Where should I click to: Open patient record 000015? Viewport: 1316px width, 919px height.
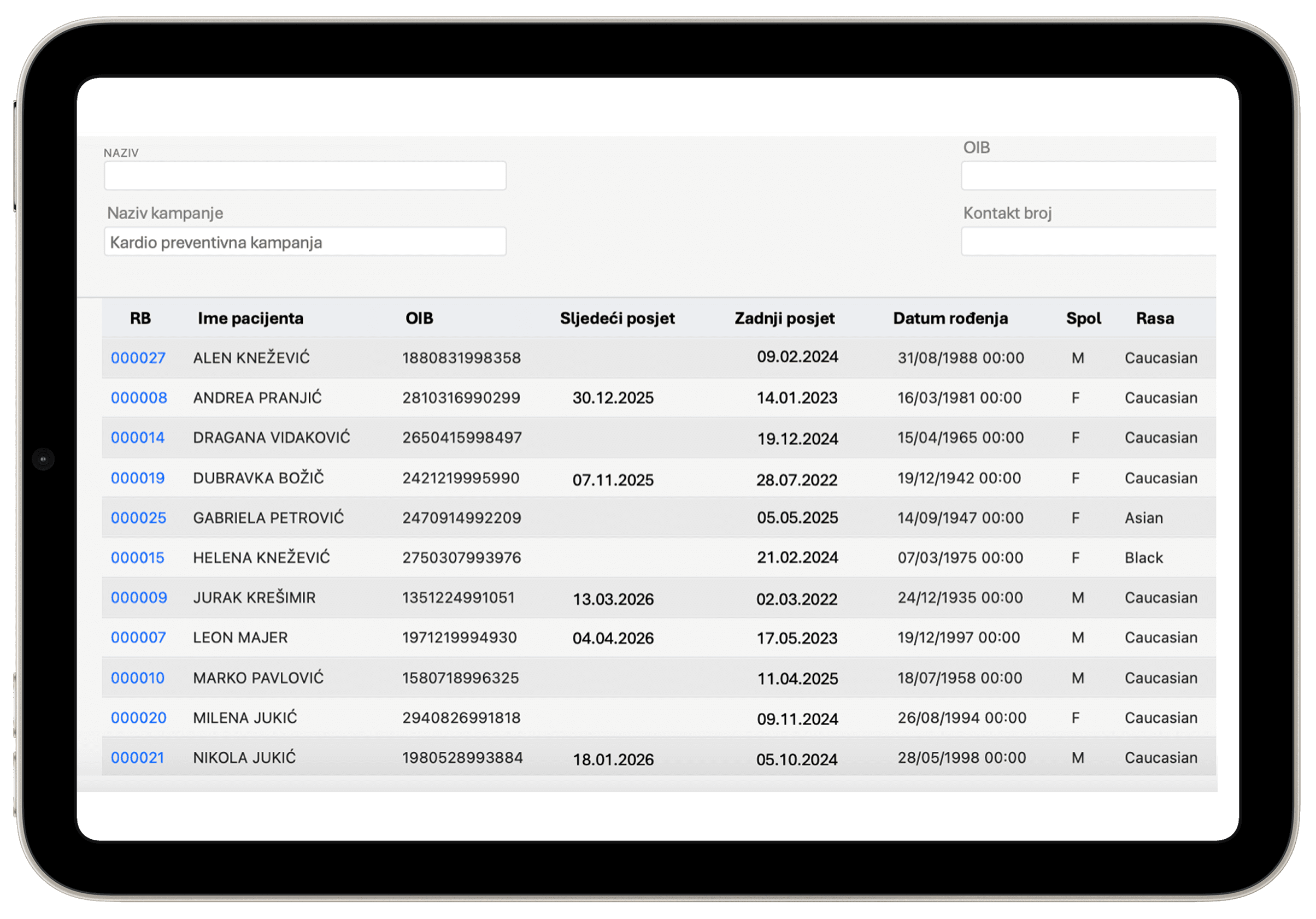(x=138, y=557)
